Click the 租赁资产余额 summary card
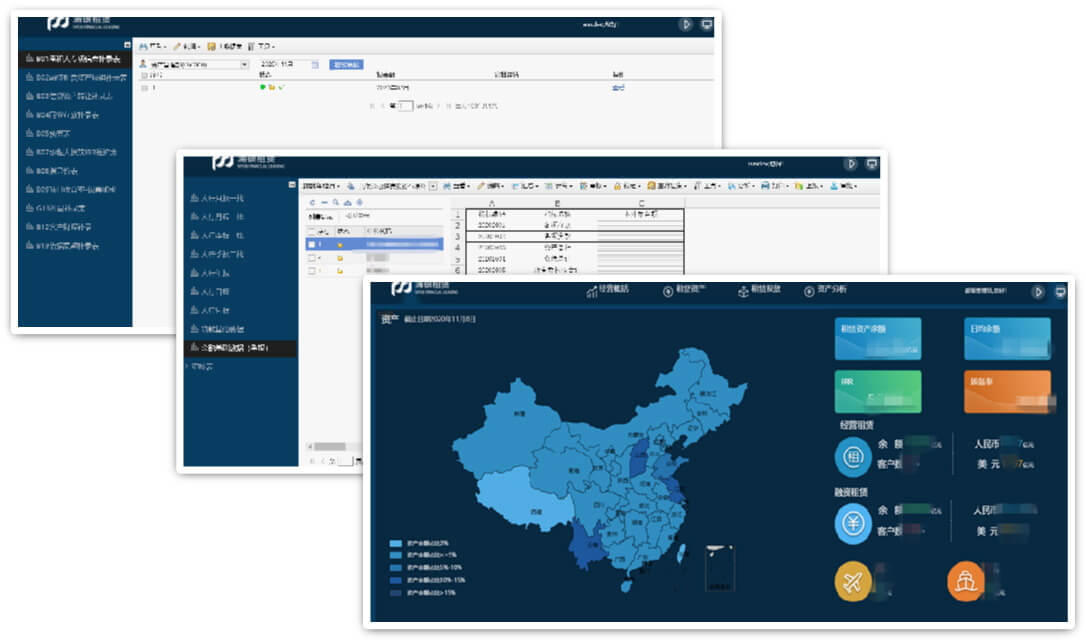The height and width of the screenshot is (644, 1086). click(x=877, y=339)
